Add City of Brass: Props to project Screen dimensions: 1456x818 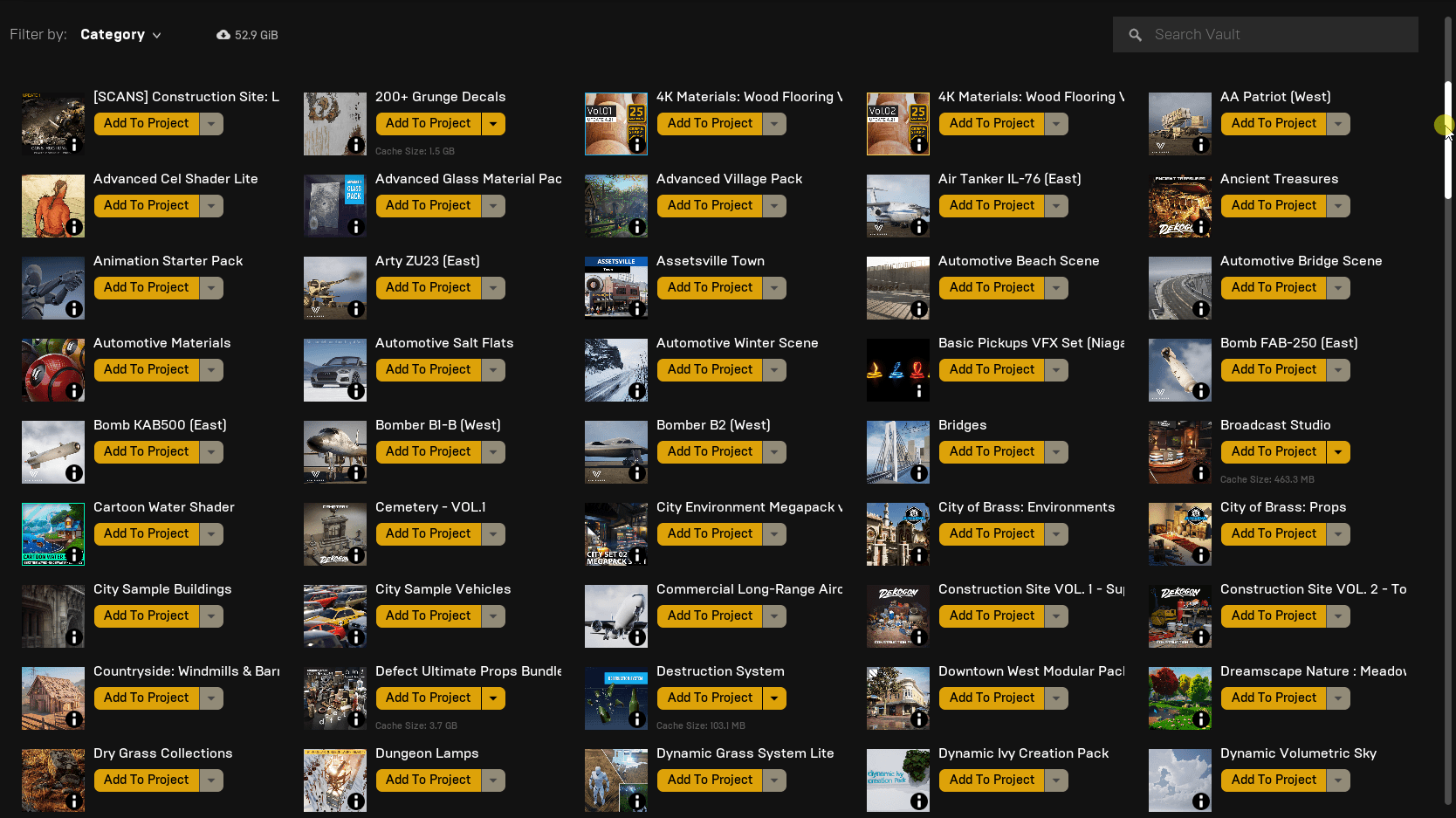1273,534
